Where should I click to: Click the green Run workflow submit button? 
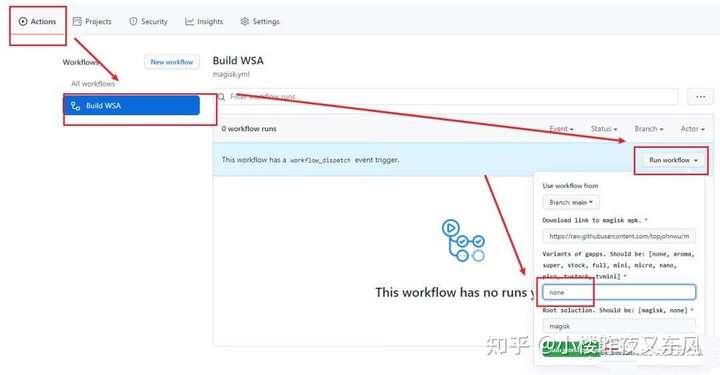(571, 349)
